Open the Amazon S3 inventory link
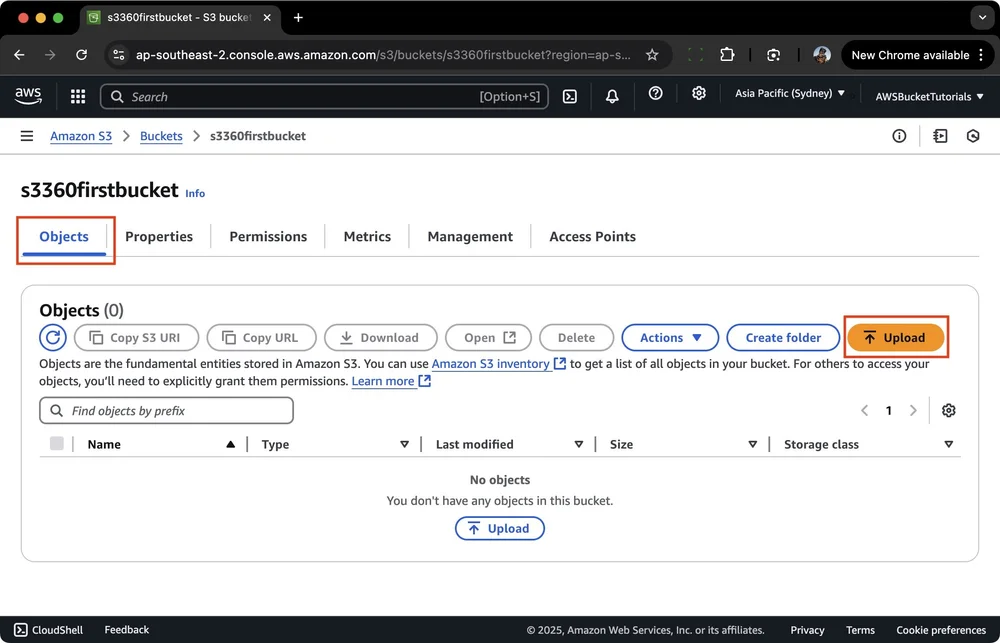This screenshot has width=1000, height=643. pyautogui.click(x=499, y=364)
